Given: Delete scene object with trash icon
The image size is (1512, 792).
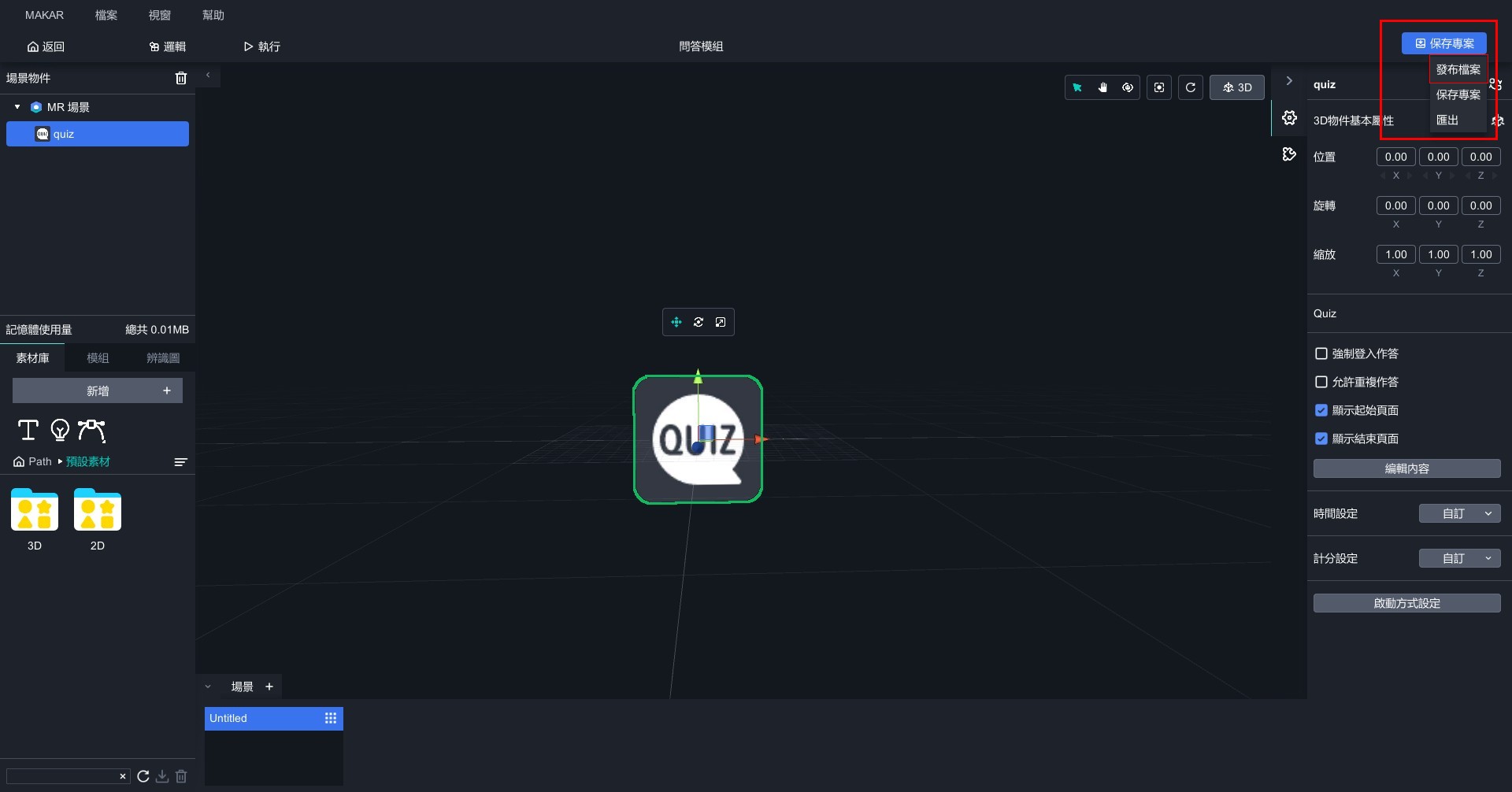Looking at the screenshot, I should (181, 78).
